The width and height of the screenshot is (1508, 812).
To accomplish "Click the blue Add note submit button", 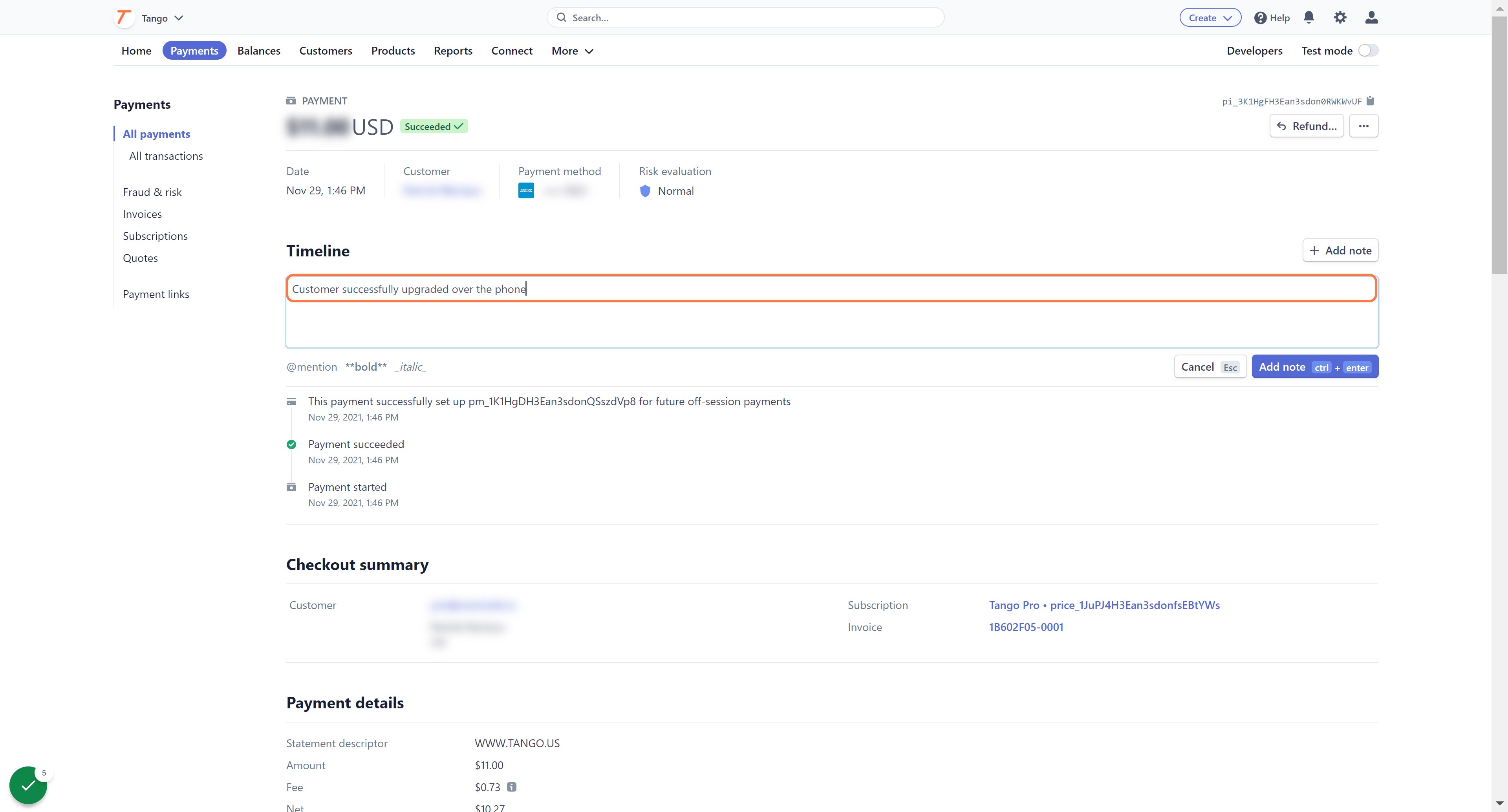I will pos(1315,367).
